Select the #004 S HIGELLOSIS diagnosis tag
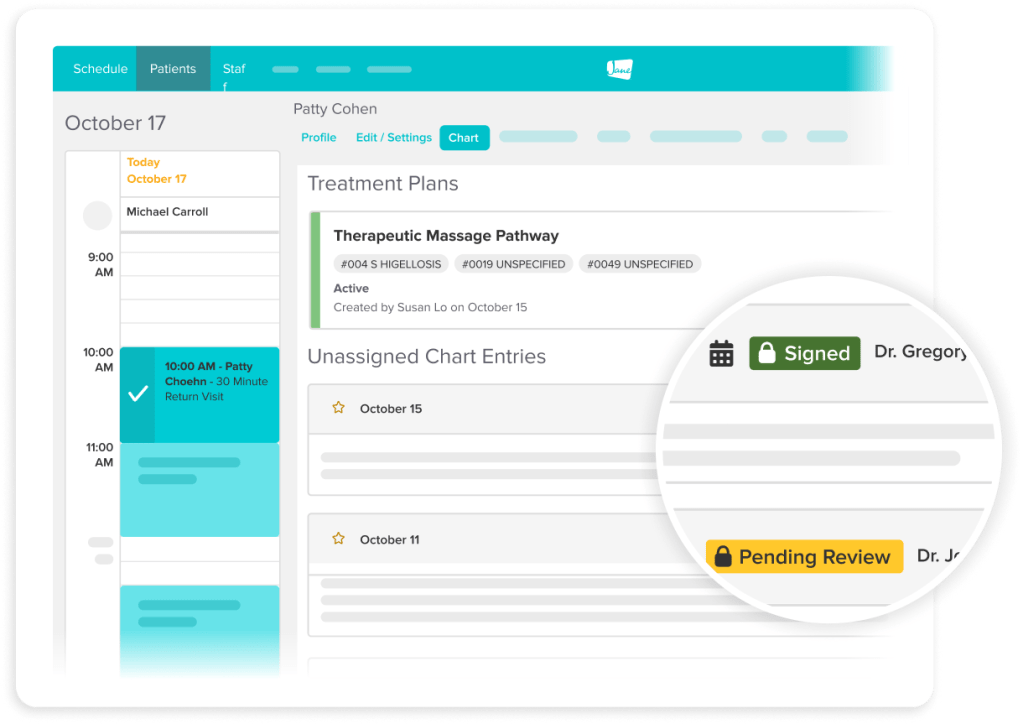 (390, 264)
